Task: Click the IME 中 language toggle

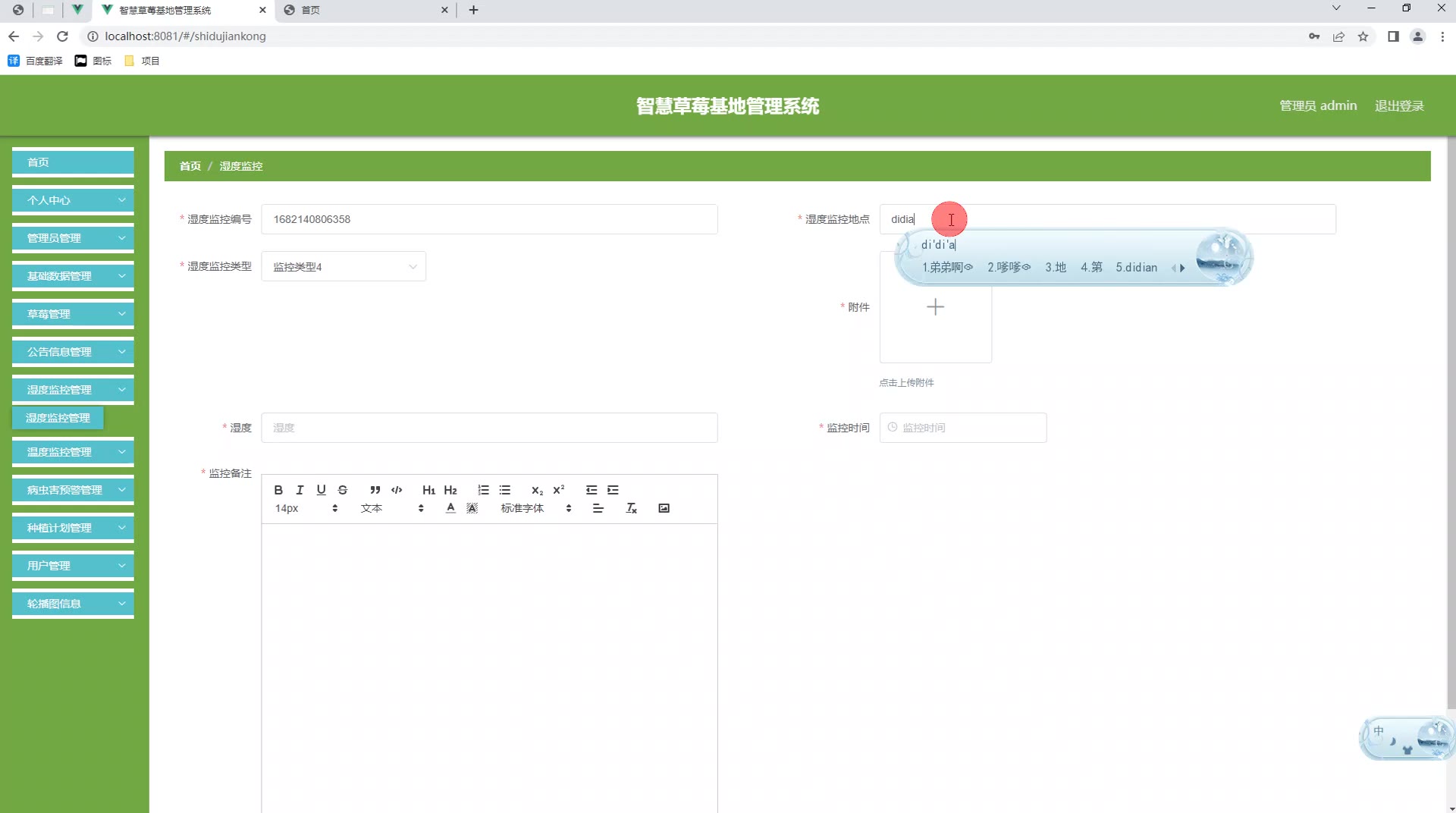Action: coord(1379,731)
